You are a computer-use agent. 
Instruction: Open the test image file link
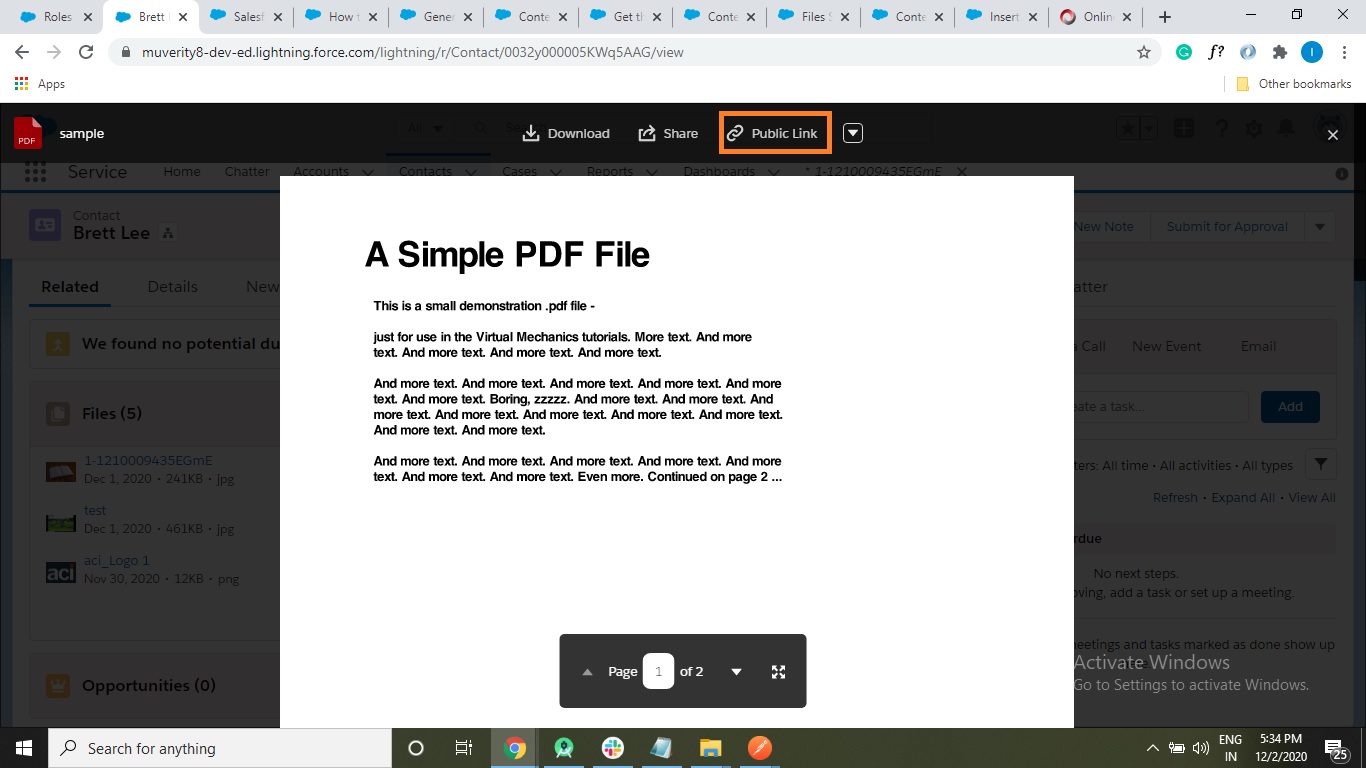coord(94,510)
